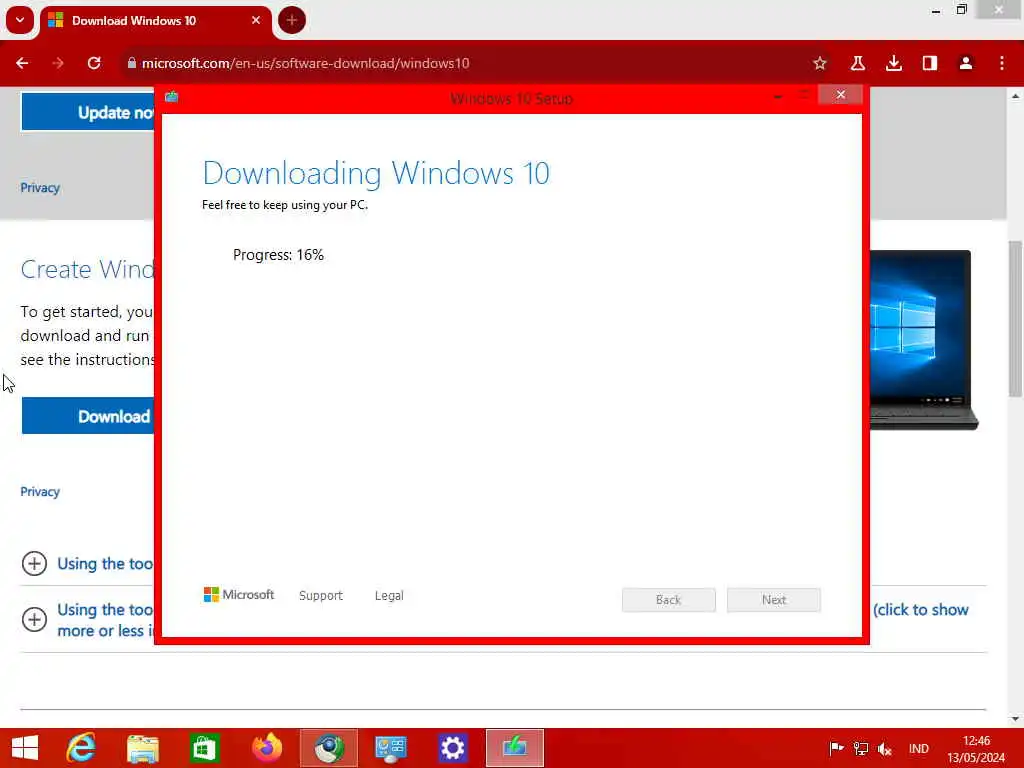Toggle the browser side panel icon

[930, 63]
